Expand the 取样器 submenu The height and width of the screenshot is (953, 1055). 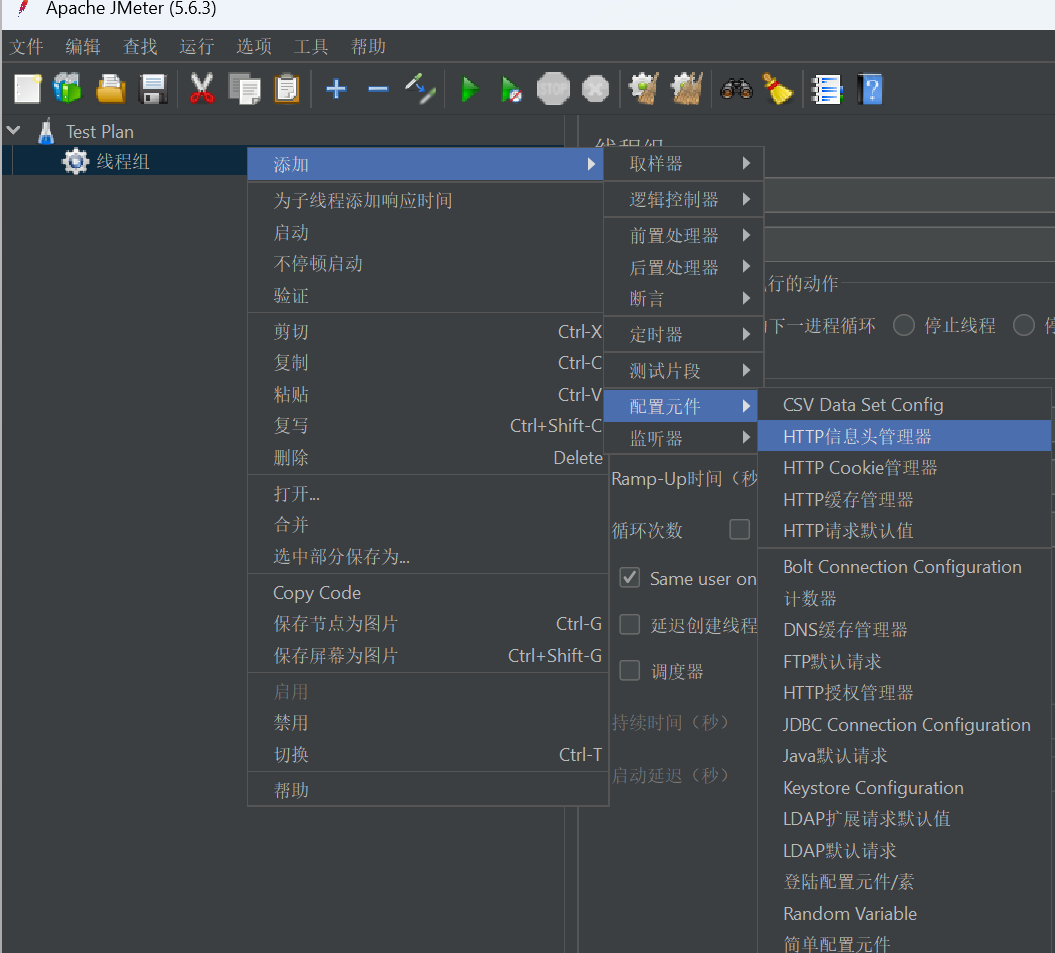pyautogui.click(x=684, y=164)
